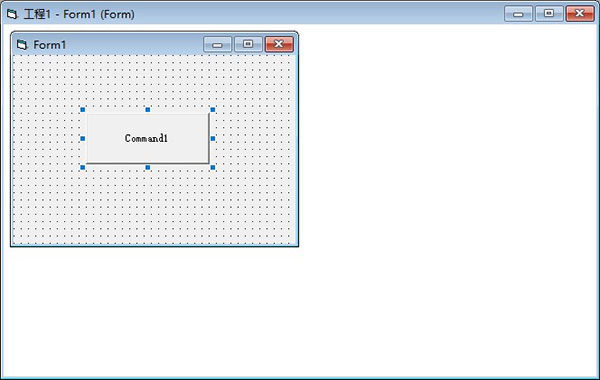Click the top-right selection handle of Command1
600x380 pixels.
213,110
